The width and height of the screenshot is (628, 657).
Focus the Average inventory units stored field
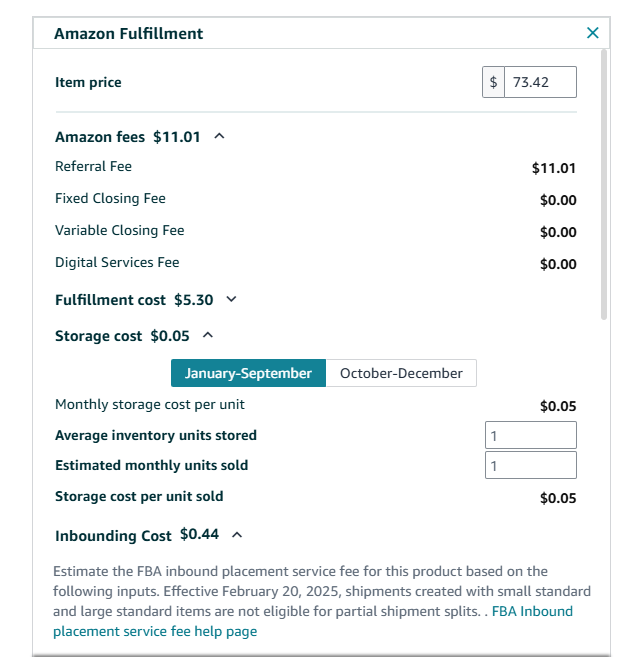(x=530, y=435)
